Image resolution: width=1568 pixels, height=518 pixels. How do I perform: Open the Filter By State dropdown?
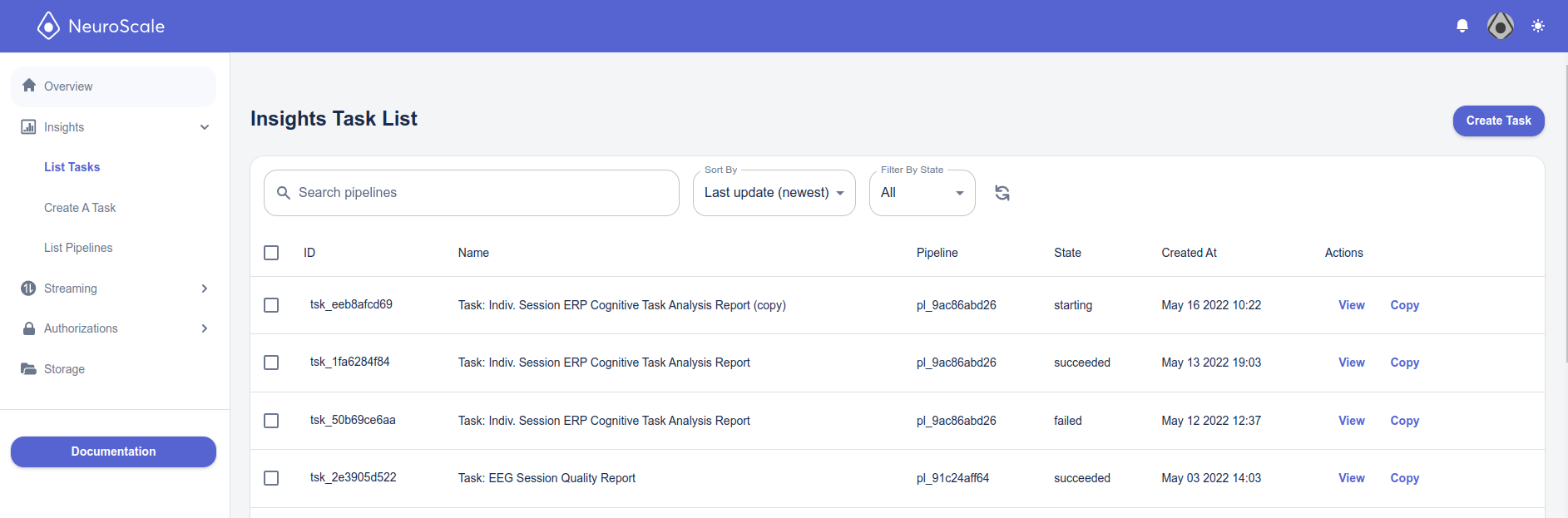pyautogui.click(x=922, y=193)
